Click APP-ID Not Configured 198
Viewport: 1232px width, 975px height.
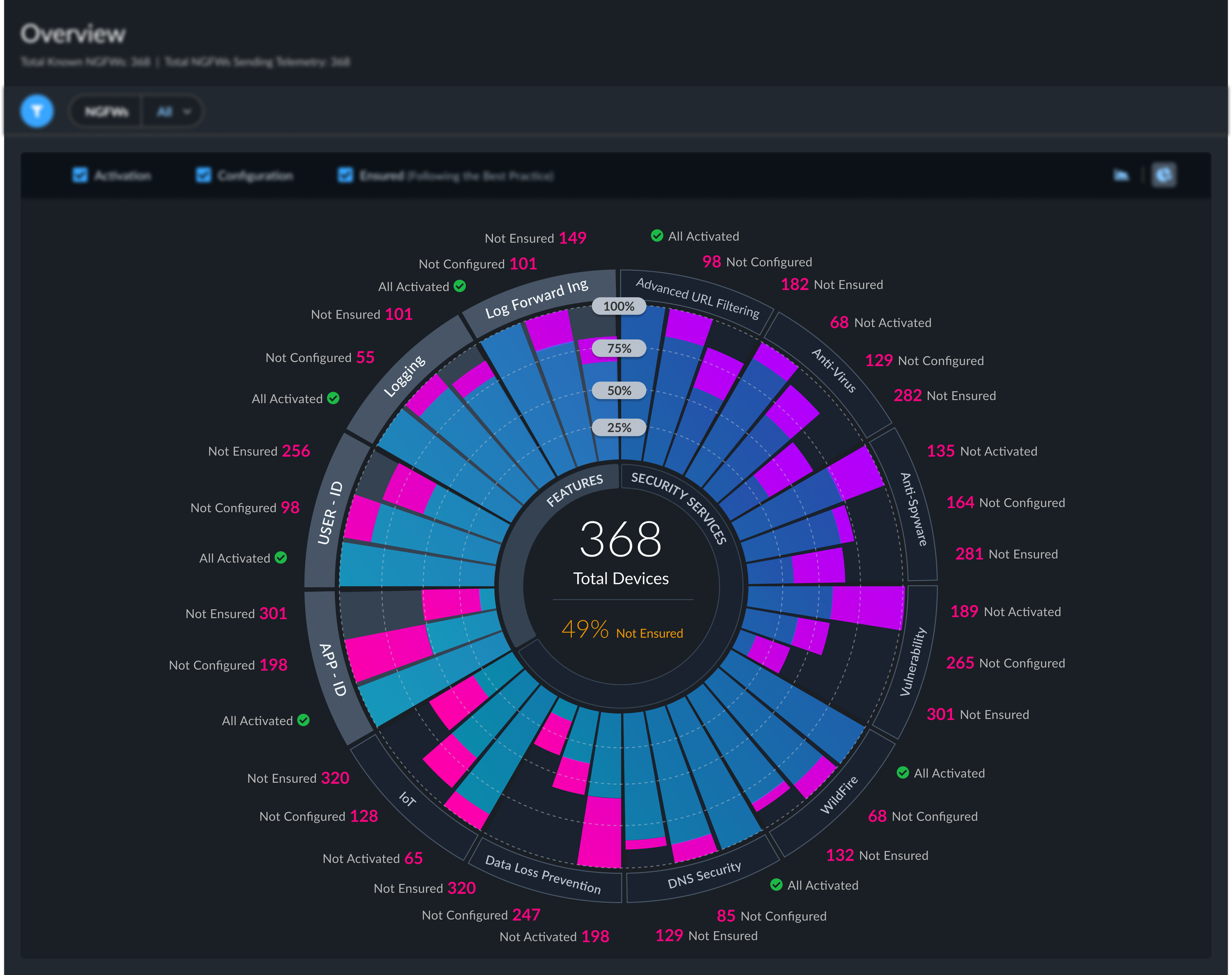(228, 665)
